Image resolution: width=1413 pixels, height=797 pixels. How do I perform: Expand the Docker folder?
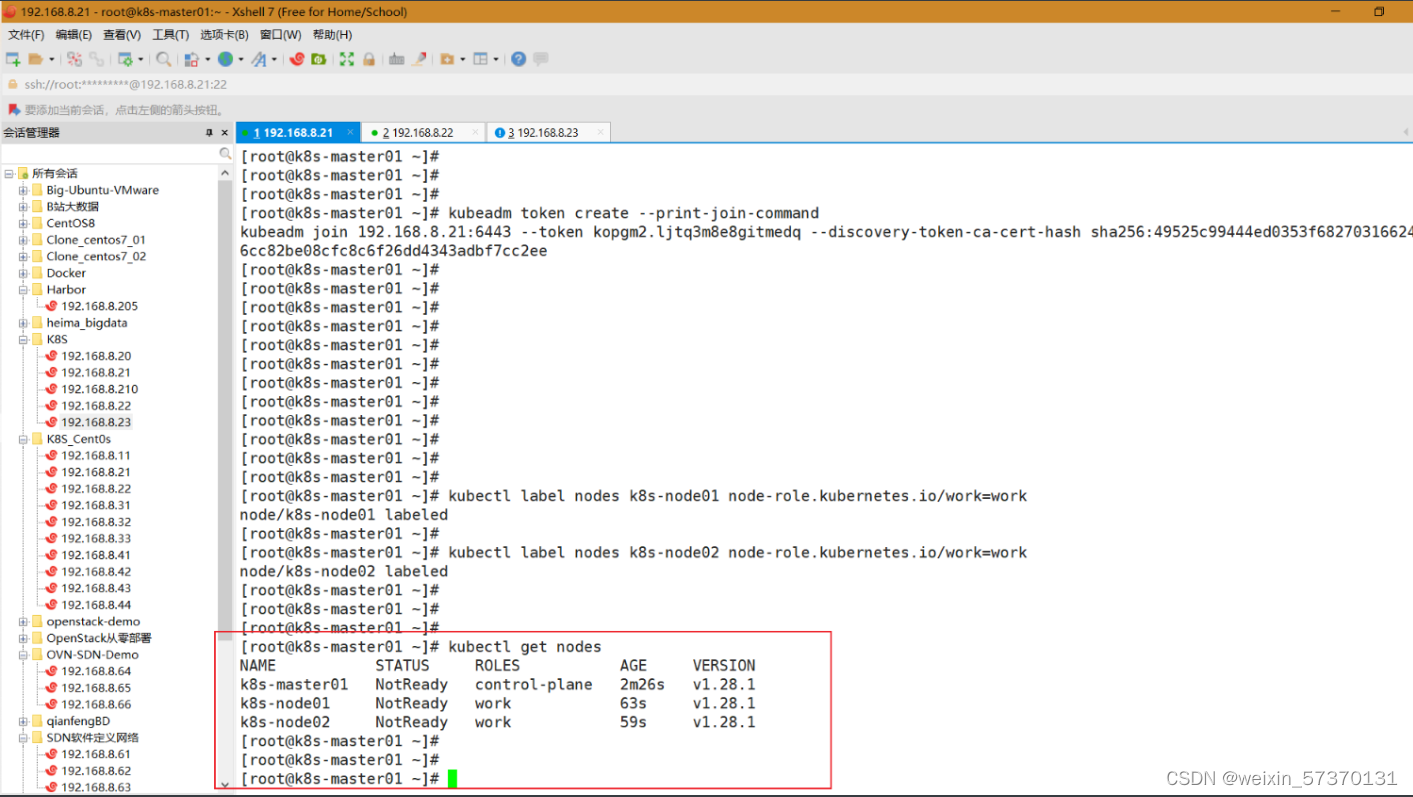click(23, 273)
